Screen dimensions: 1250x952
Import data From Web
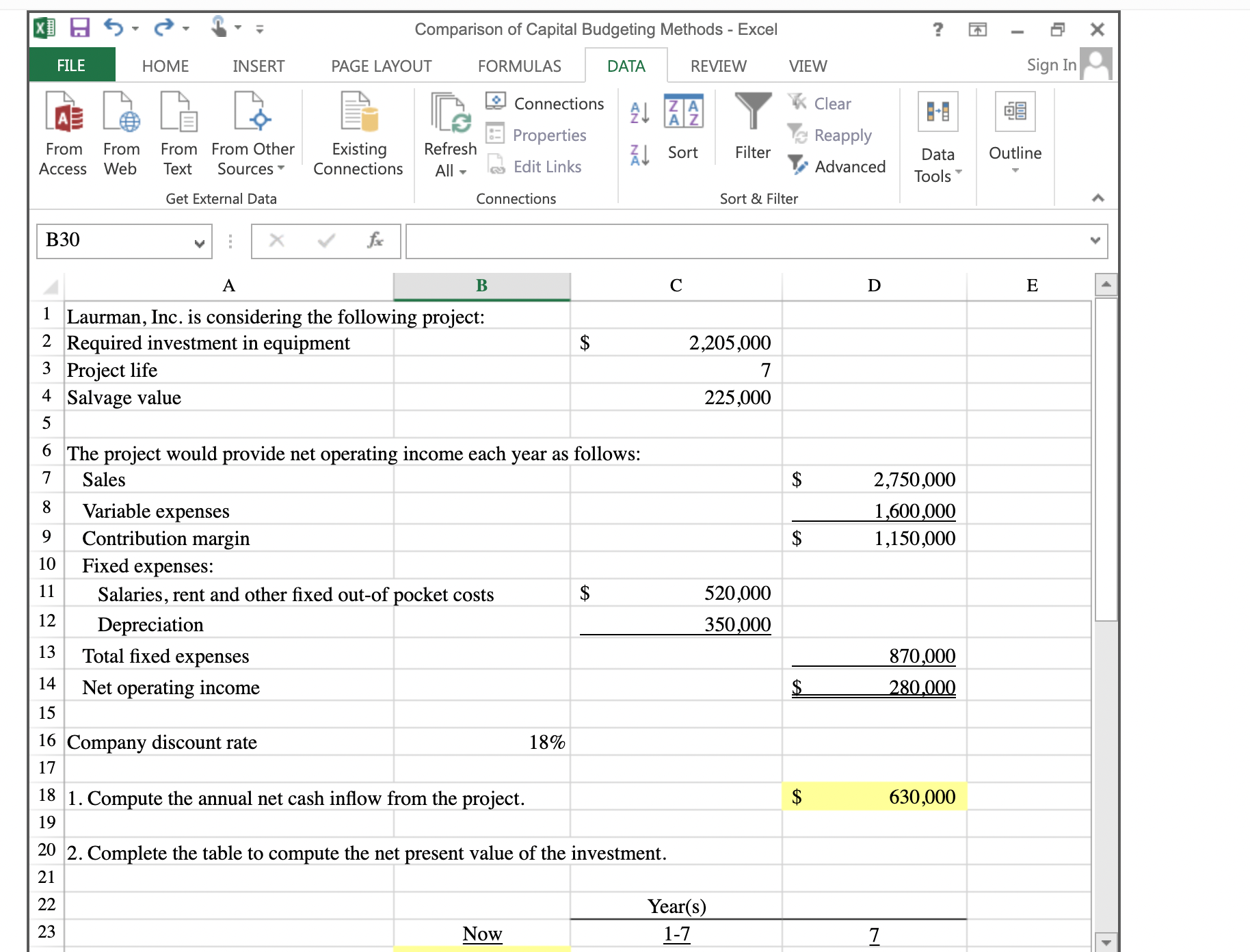click(x=121, y=134)
